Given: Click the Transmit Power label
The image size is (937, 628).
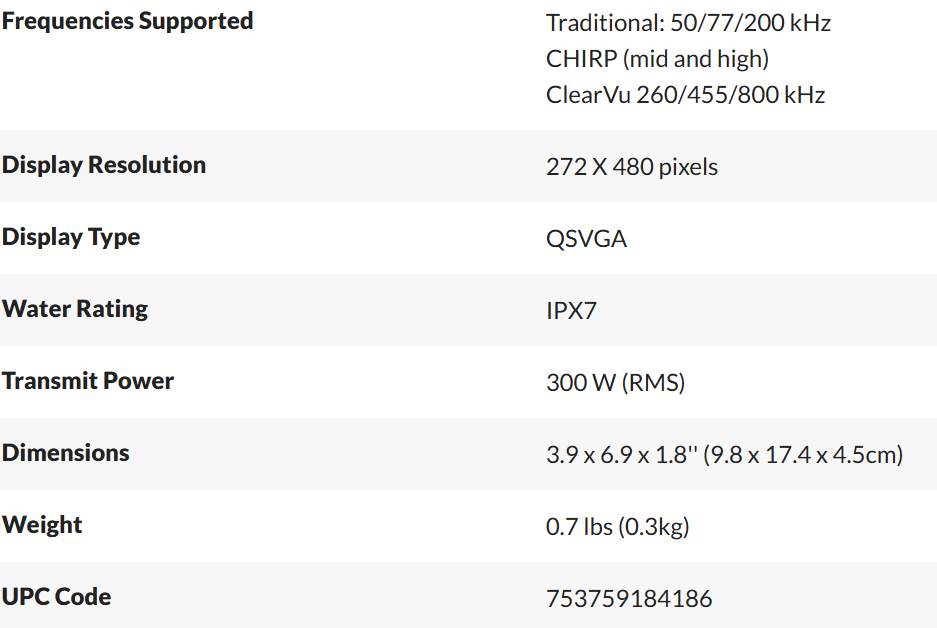Looking at the screenshot, I should (88, 381).
